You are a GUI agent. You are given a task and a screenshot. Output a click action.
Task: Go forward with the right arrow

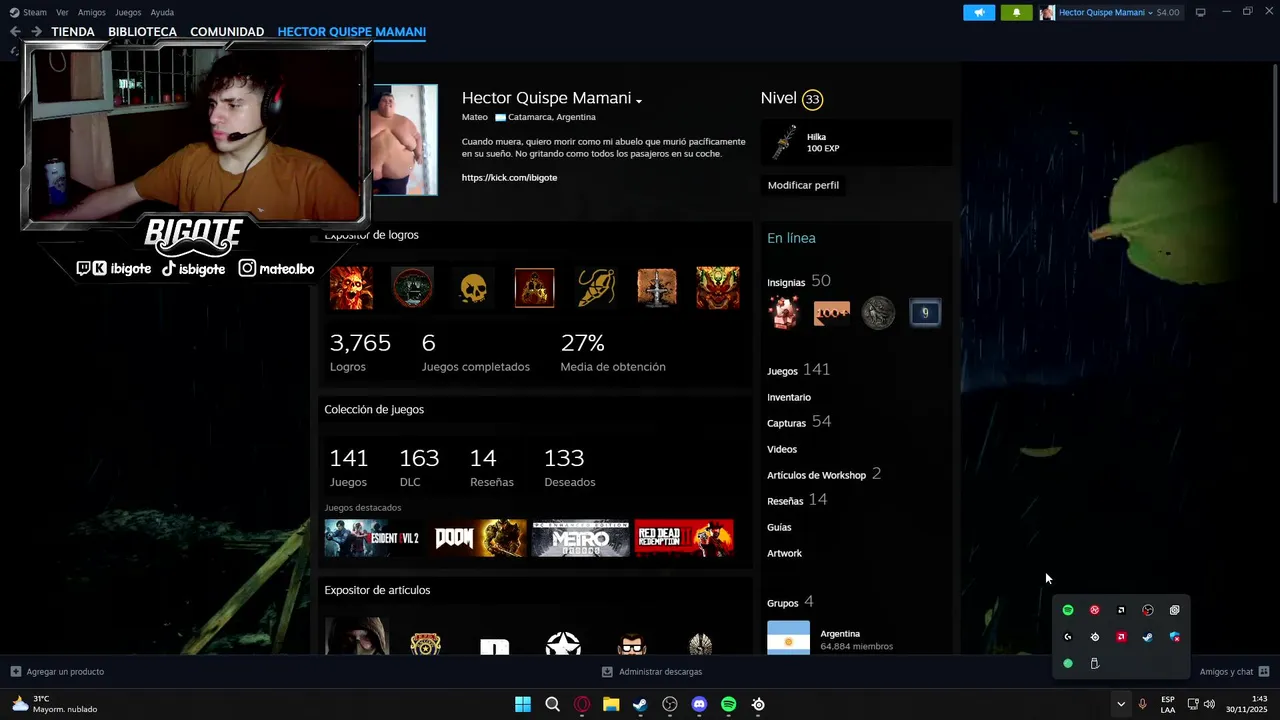pos(36,32)
